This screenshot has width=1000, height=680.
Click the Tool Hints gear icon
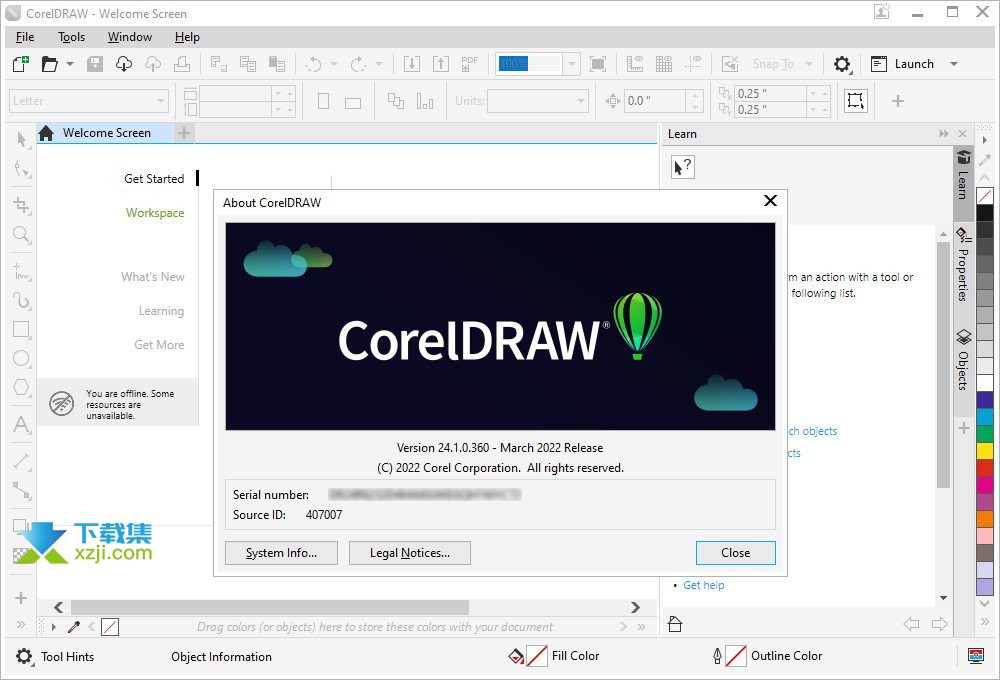pyautogui.click(x=24, y=656)
